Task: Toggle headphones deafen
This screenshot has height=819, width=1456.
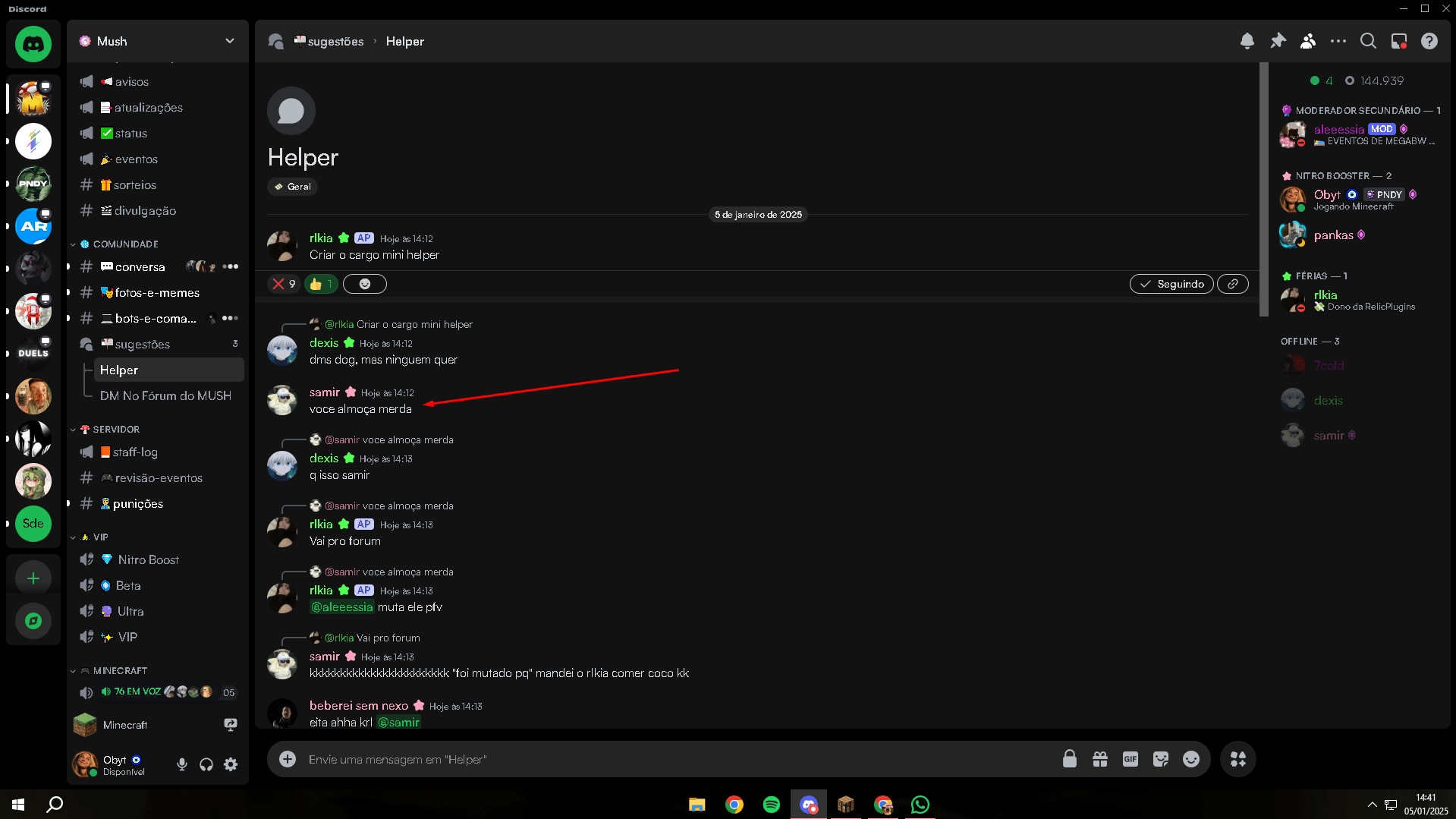Action: coord(206,764)
